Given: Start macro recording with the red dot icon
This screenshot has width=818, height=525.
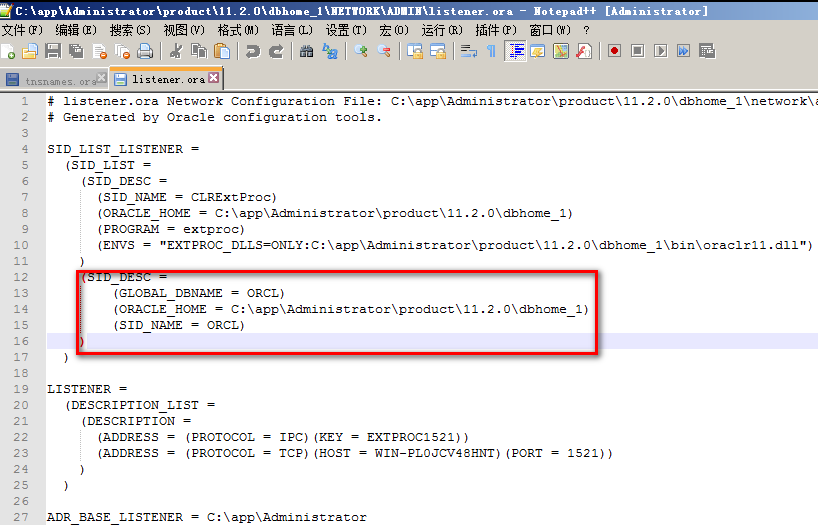Looking at the screenshot, I should 615,51.
